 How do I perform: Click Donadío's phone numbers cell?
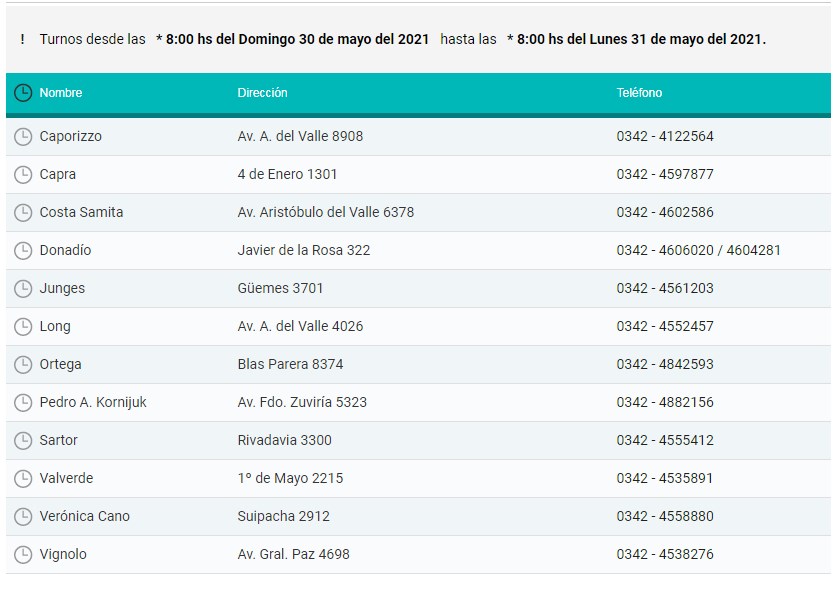[x=698, y=250]
